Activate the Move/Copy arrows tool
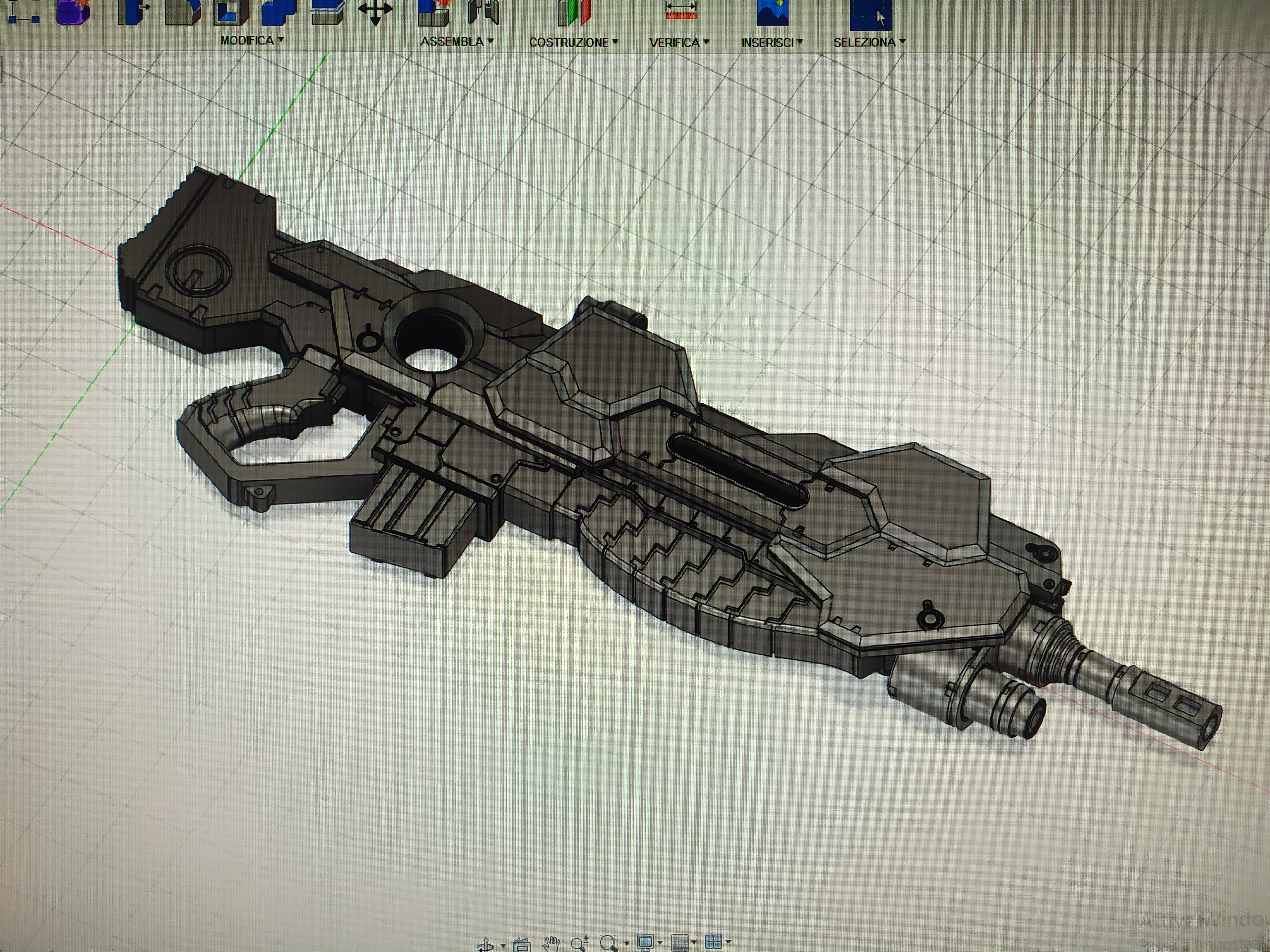The image size is (1270, 952). click(376, 11)
